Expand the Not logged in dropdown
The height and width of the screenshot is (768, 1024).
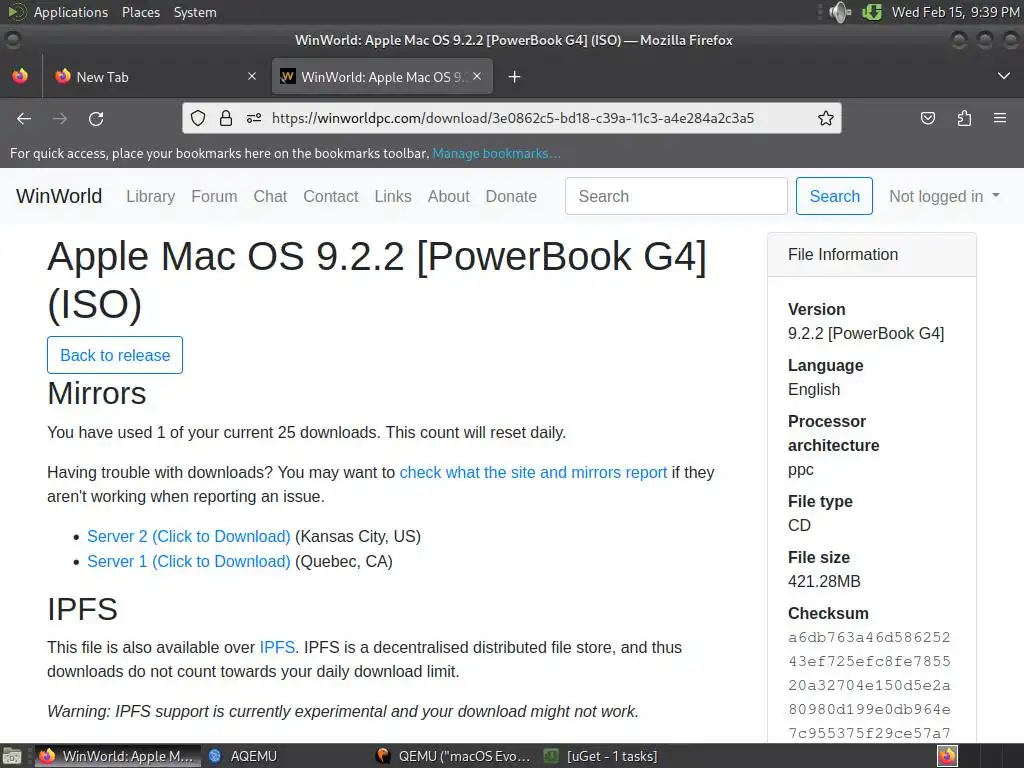[944, 196]
